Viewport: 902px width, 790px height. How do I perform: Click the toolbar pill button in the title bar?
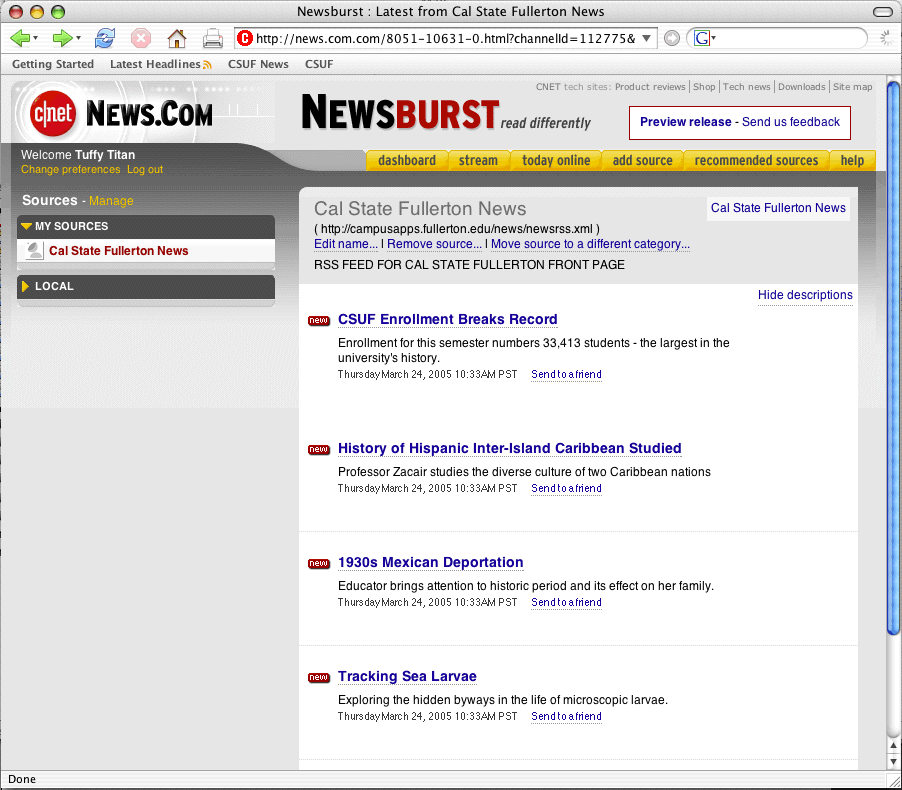(x=882, y=12)
